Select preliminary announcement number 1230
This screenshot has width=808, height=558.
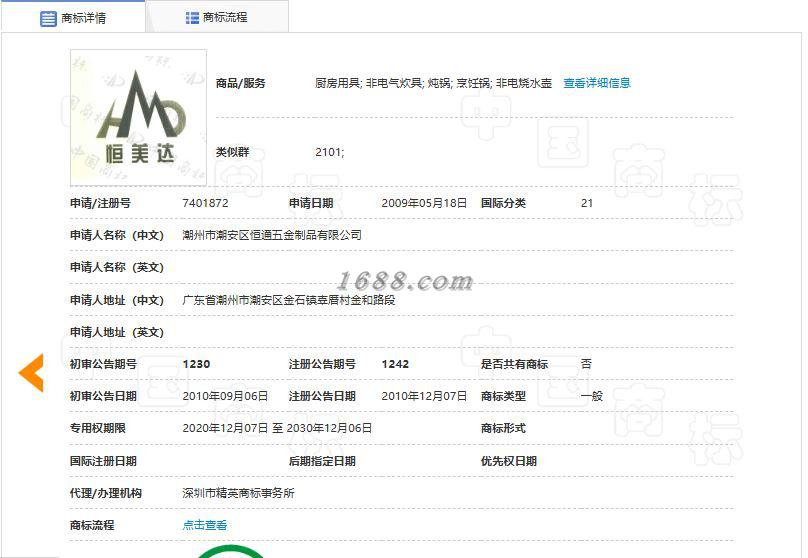(196, 364)
